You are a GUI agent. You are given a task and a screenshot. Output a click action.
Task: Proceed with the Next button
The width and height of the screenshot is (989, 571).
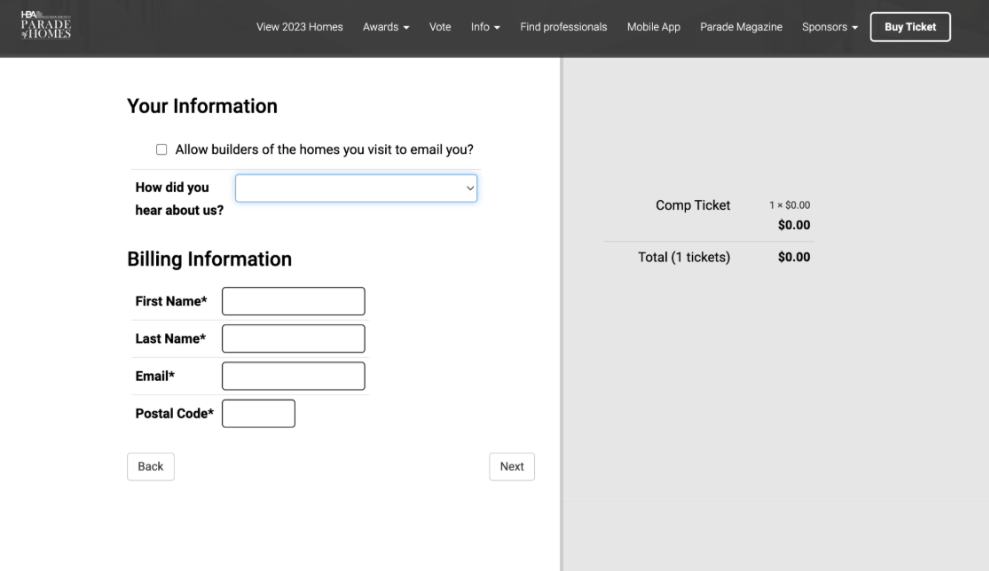click(511, 467)
